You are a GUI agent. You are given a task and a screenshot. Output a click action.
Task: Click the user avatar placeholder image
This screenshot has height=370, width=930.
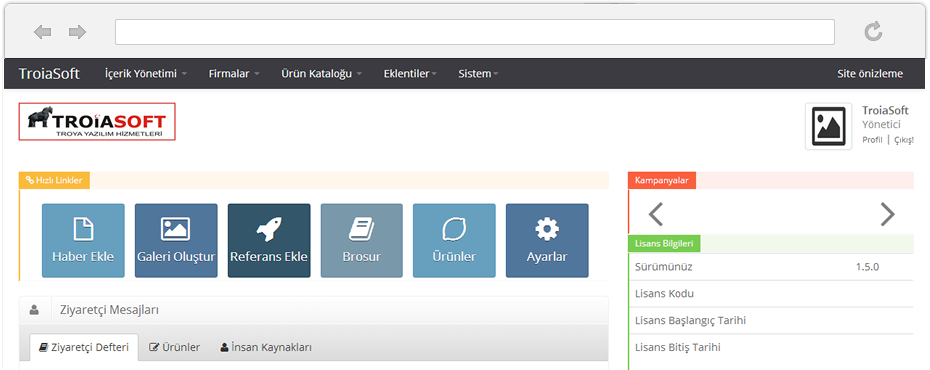coord(829,126)
